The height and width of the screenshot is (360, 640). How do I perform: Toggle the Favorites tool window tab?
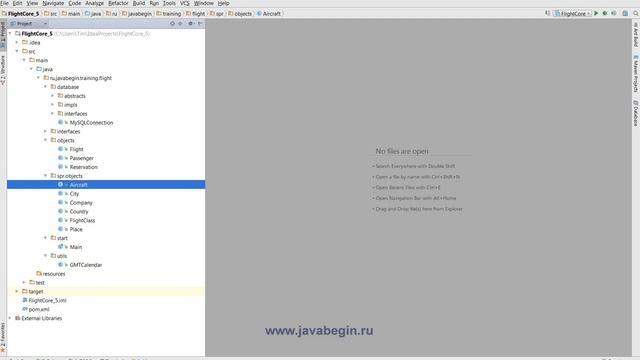pyautogui.click(x=3, y=337)
